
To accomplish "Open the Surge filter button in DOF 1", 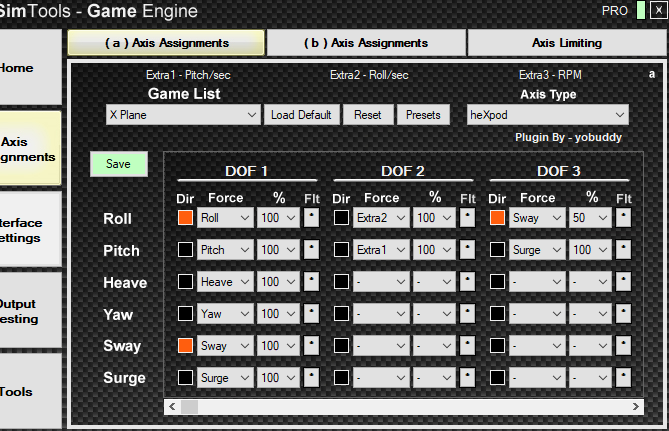I will tap(311, 378).
